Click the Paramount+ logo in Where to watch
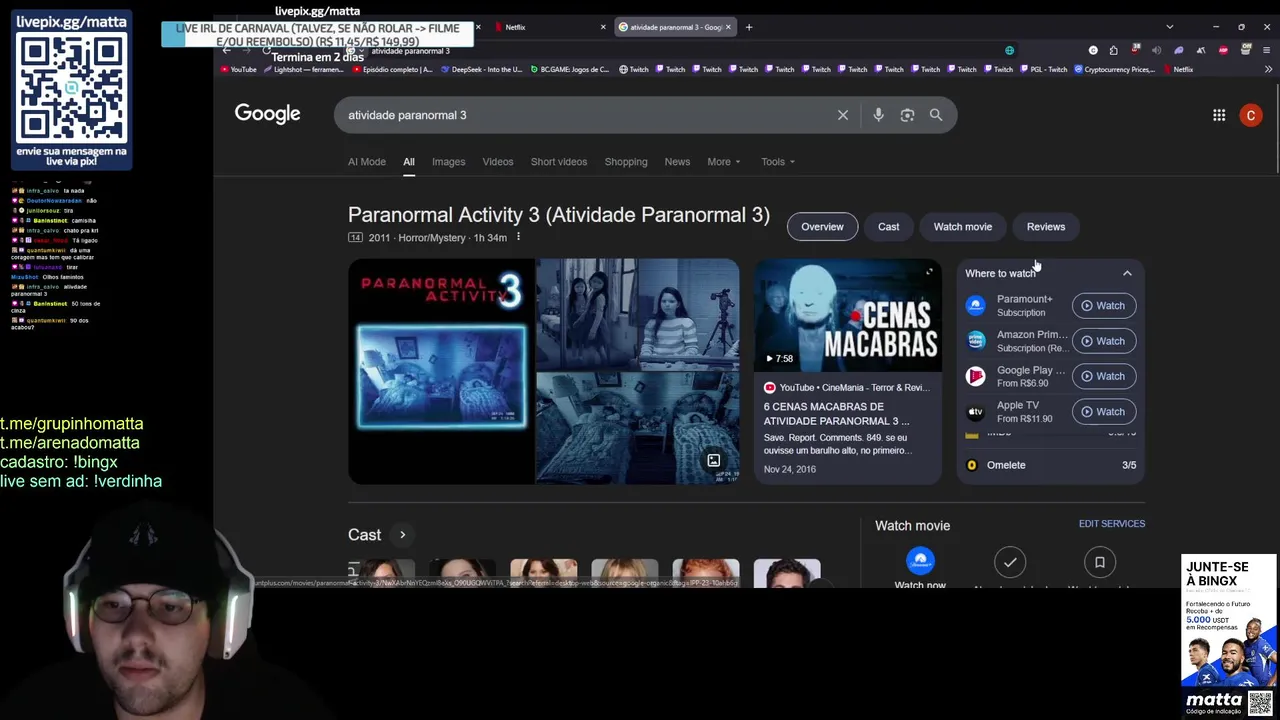Viewport: 1280px width, 720px height. 976,305
